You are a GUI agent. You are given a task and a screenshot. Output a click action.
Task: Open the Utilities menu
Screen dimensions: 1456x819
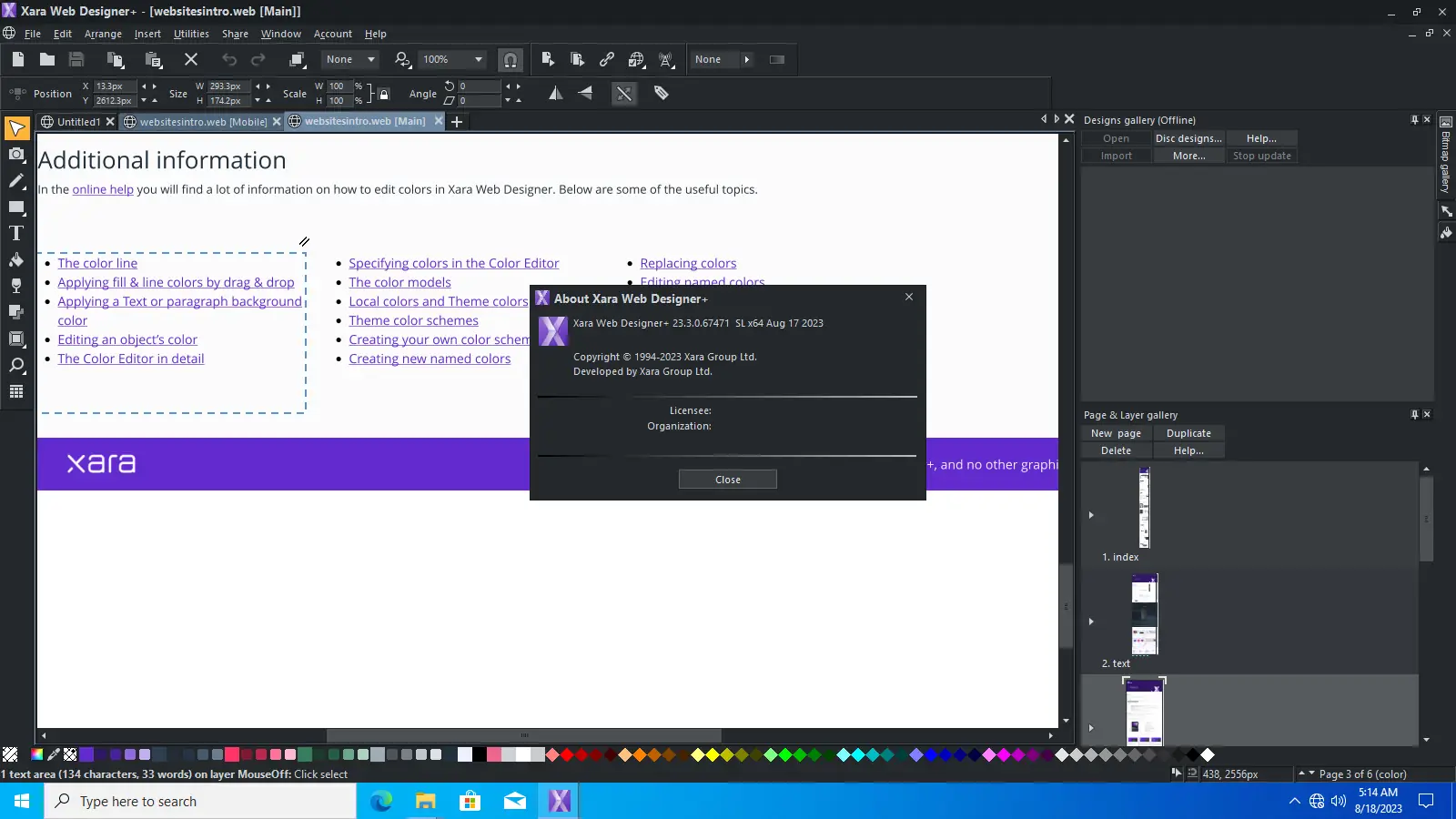[x=191, y=34]
